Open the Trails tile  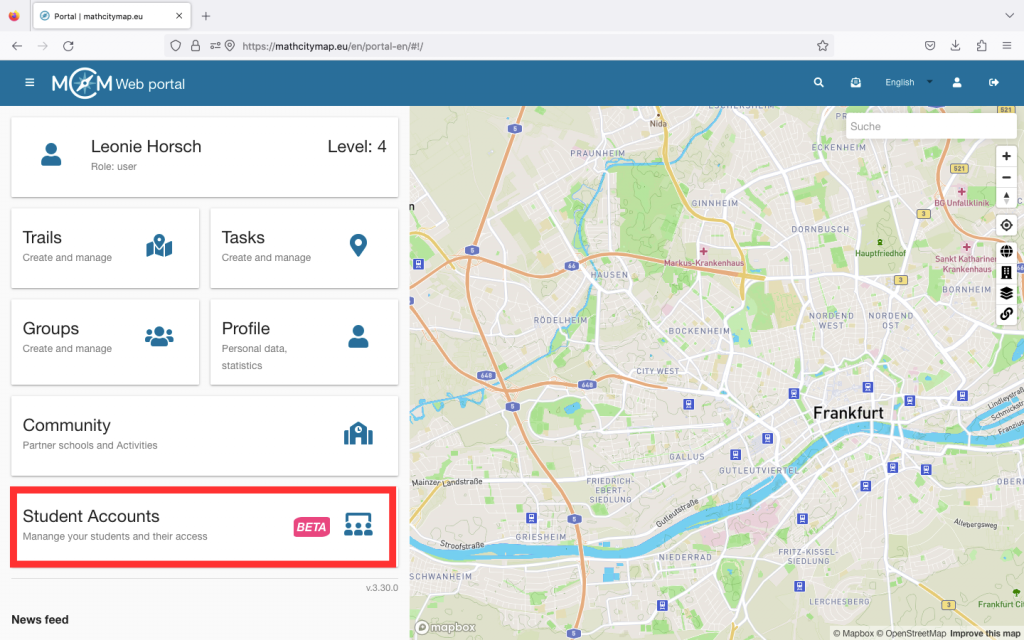pos(105,247)
